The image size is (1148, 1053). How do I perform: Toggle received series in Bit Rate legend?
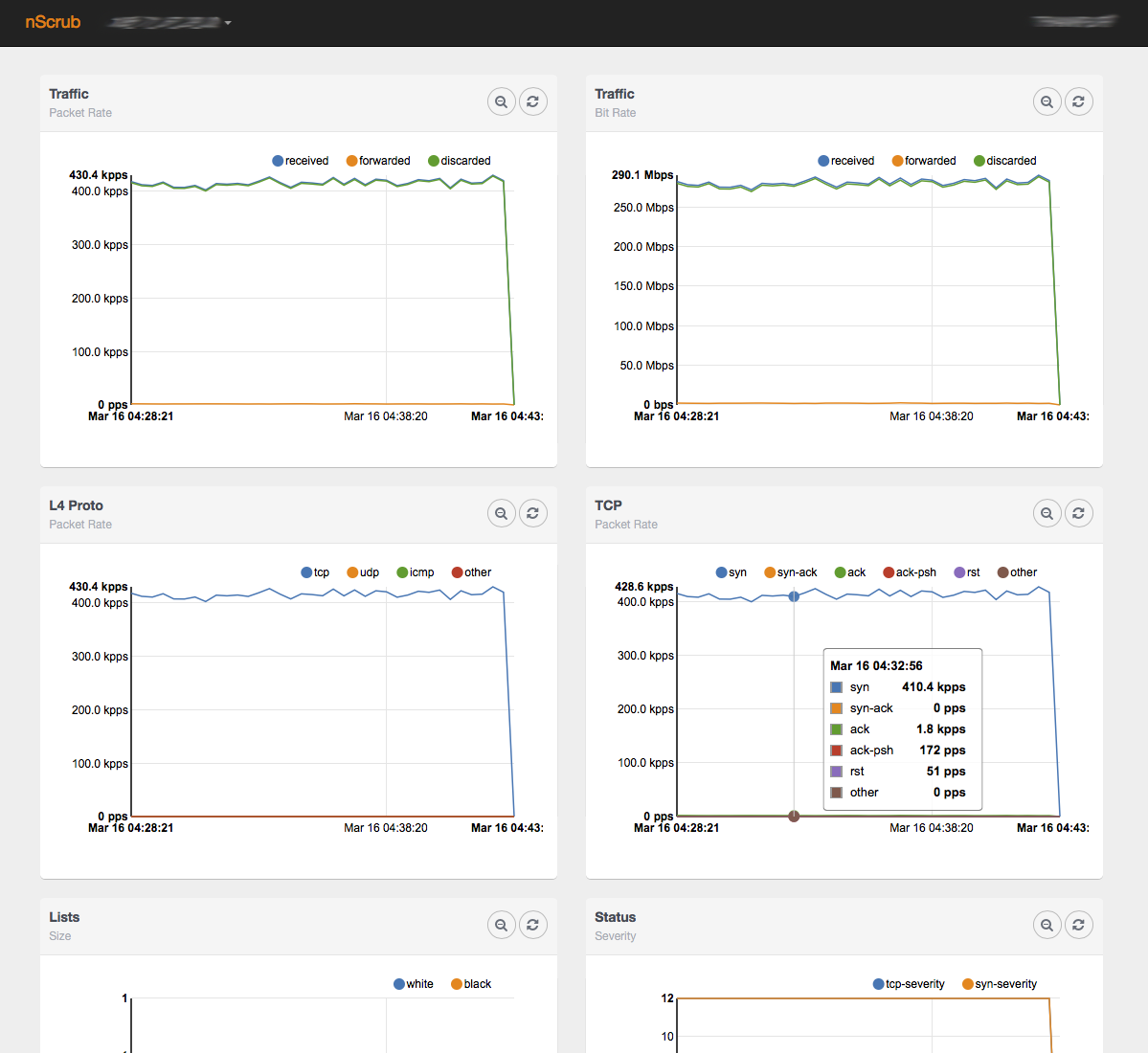(845, 161)
